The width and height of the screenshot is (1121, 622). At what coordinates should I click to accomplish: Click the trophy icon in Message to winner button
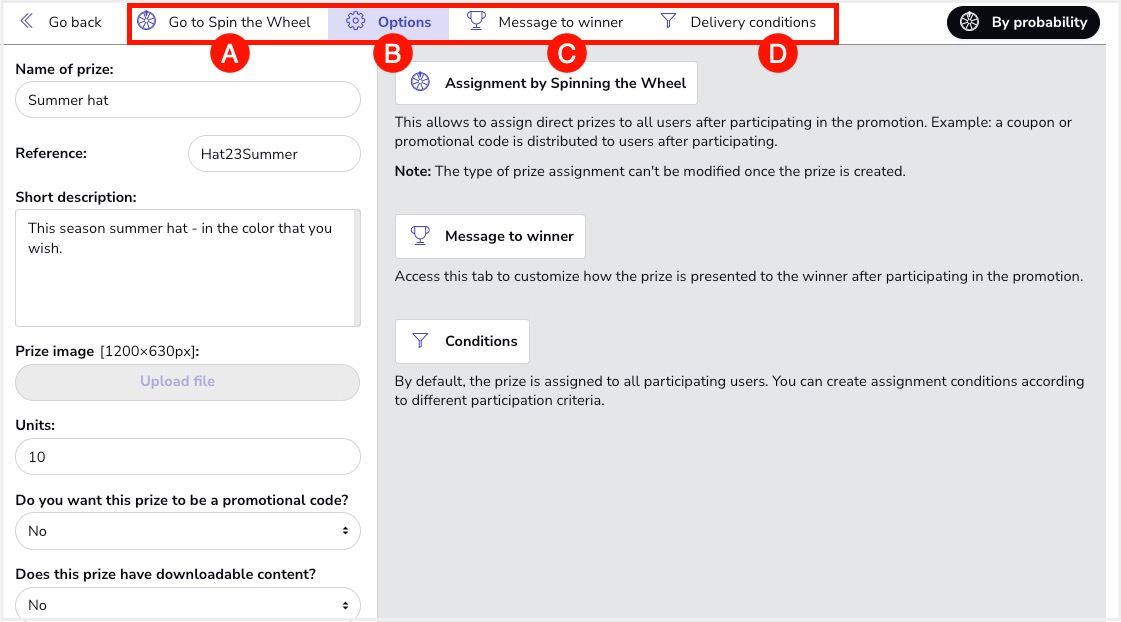pos(421,236)
